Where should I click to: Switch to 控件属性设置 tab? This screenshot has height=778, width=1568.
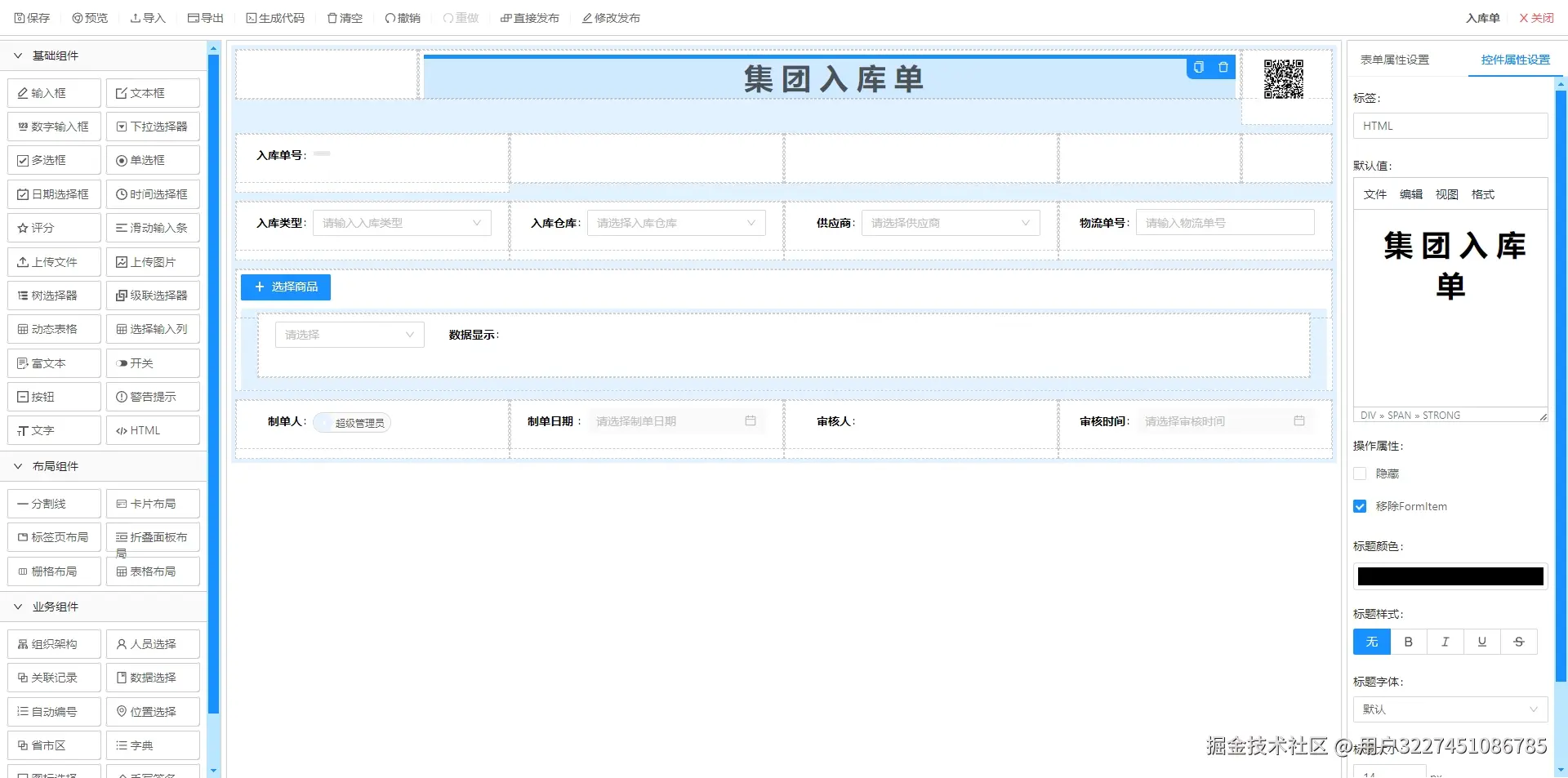pyautogui.click(x=1516, y=60)
